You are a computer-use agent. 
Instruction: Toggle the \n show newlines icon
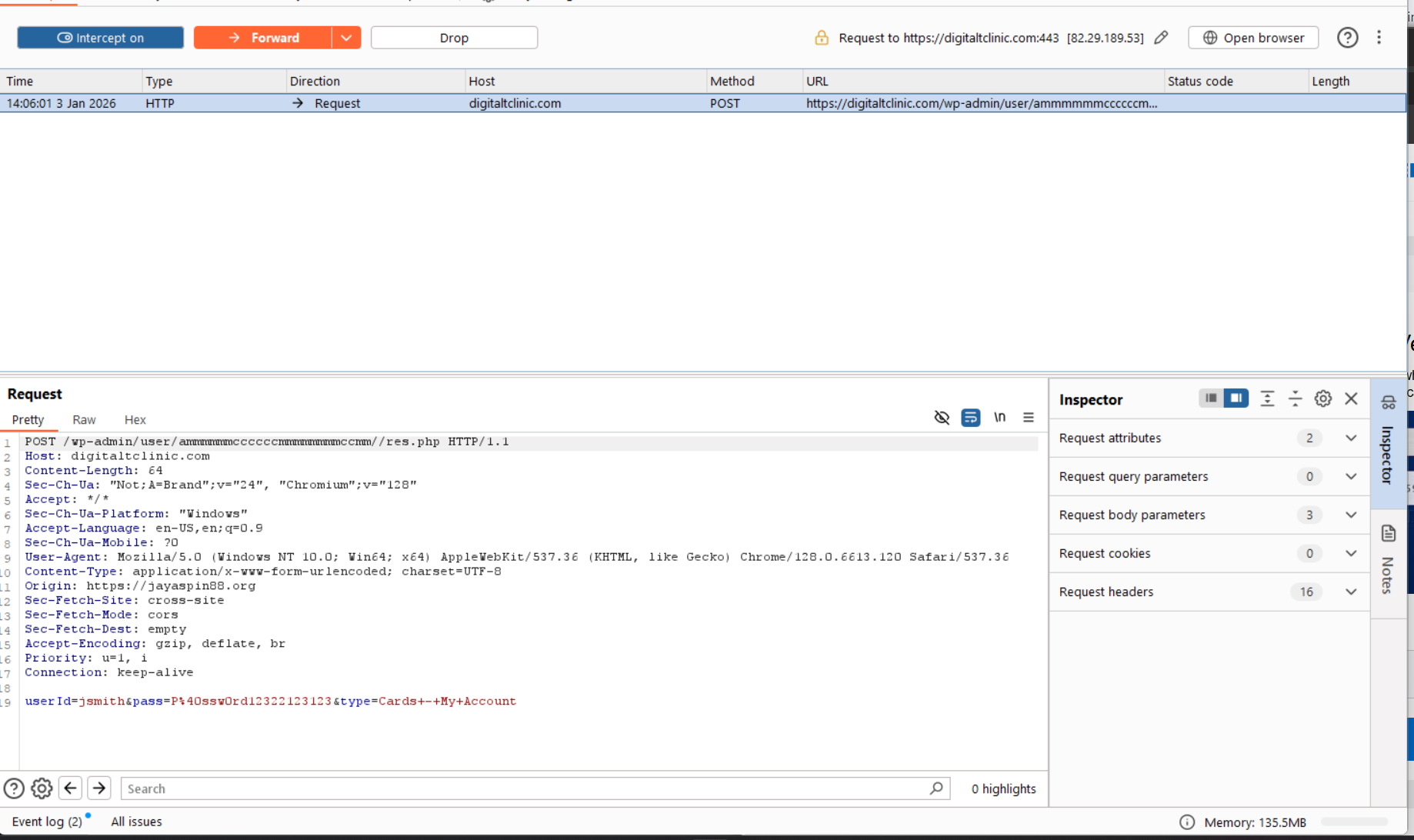pyautogui.click(x=999, y=418)
